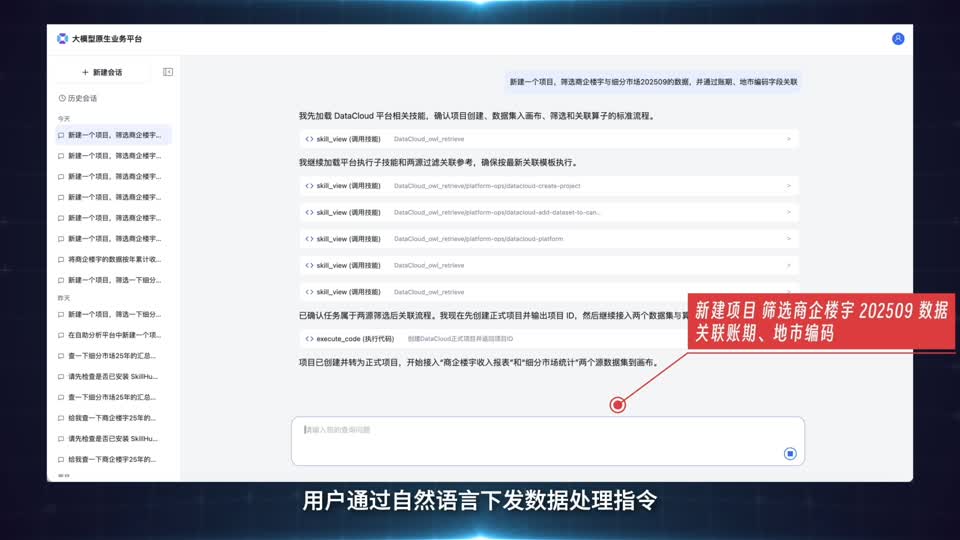Click the chat icon beside 在自助分析平台中新建一个项
The image size is (960, 540).
click(61, 336)
